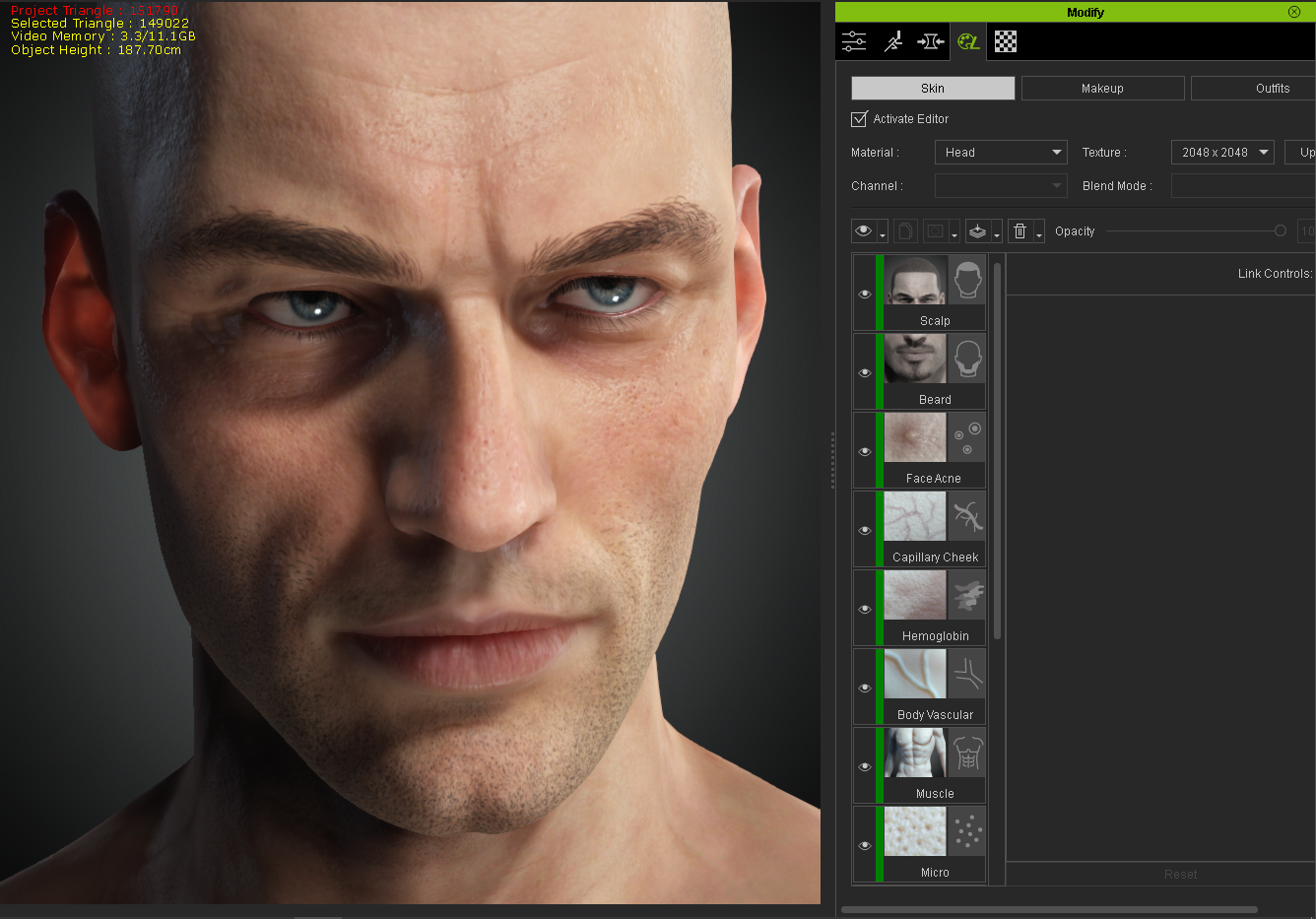Click the merge layers stack icon
The width and height of the screenshot is (1316, 919).
(978, 231)
